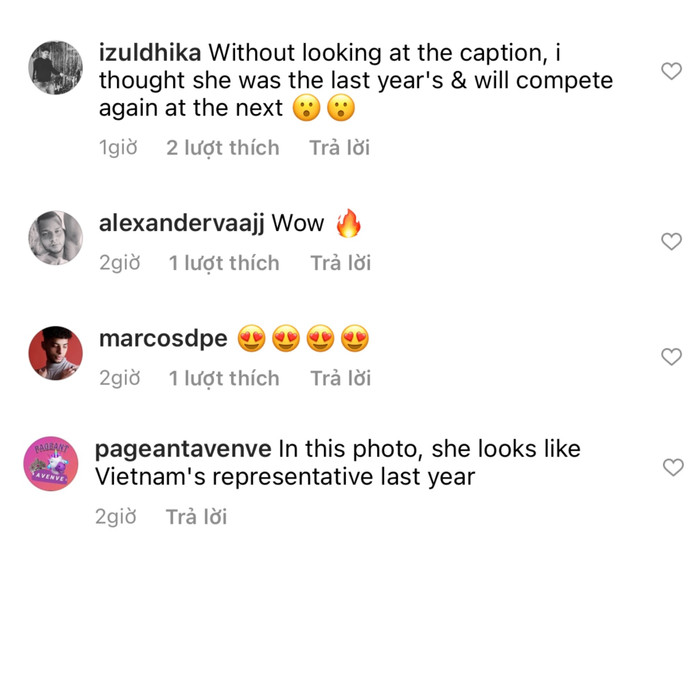Open izuldhika username link
This screenshot has width=700, height=700.
(150, 52)
